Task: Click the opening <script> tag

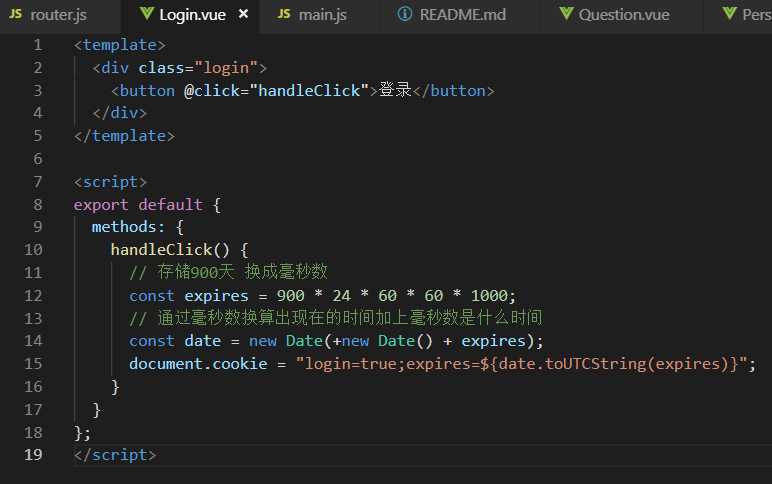Action: (110, 182)
